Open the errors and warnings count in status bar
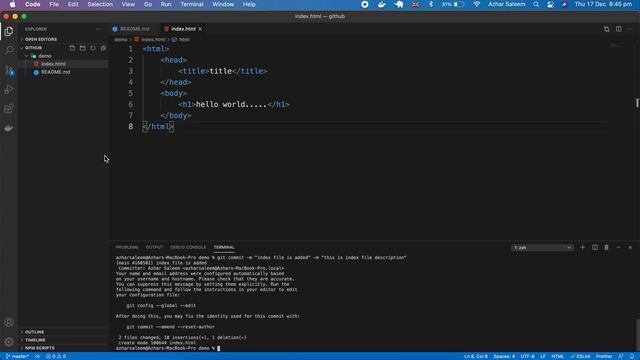Image resolution: width=640 pixels, height=360 pixels. 56,356
